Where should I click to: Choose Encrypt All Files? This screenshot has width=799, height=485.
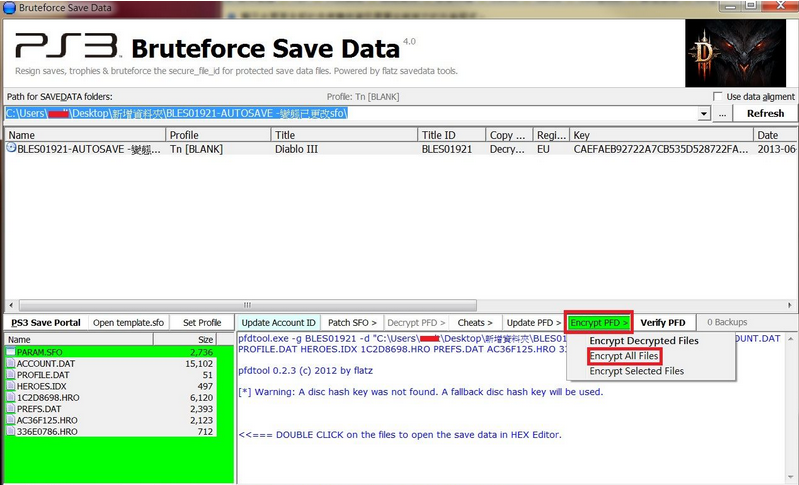pyautogui.click(x=624, y=356)
